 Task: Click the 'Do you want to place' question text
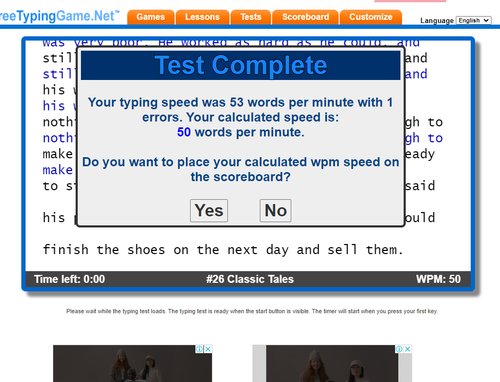(x=240, y=169)
